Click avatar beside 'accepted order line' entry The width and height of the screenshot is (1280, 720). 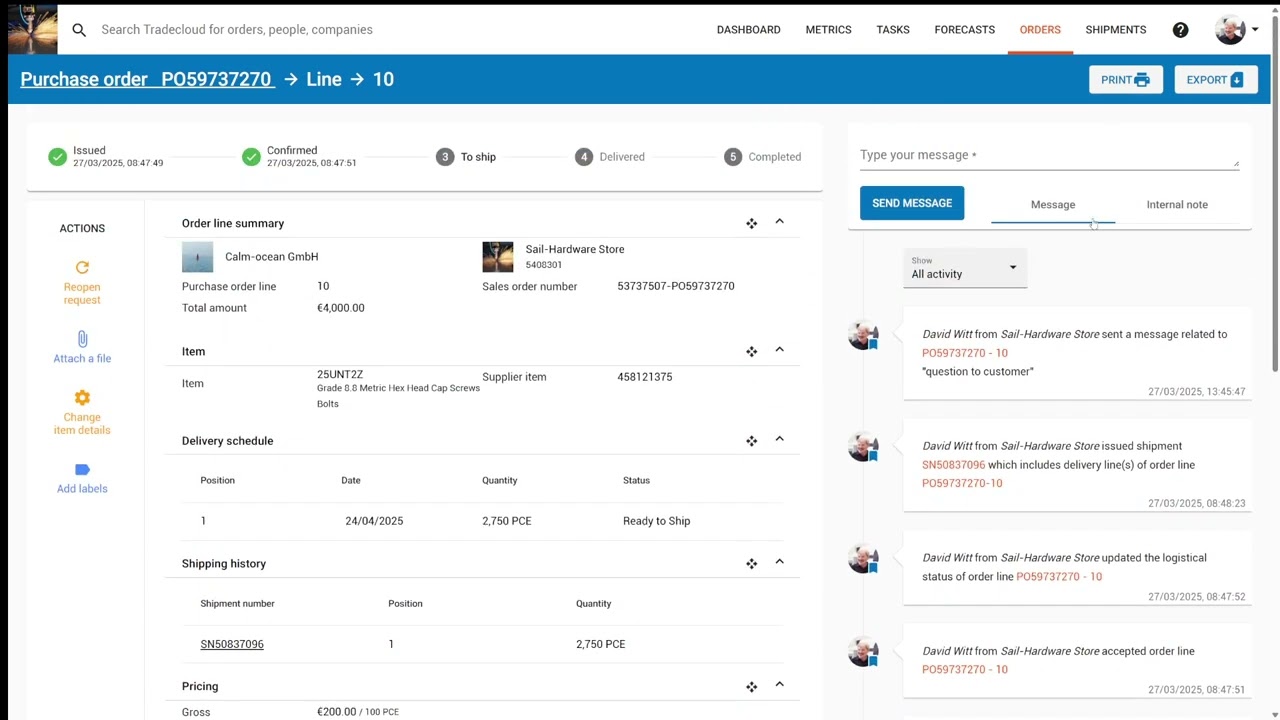point(863,652)
